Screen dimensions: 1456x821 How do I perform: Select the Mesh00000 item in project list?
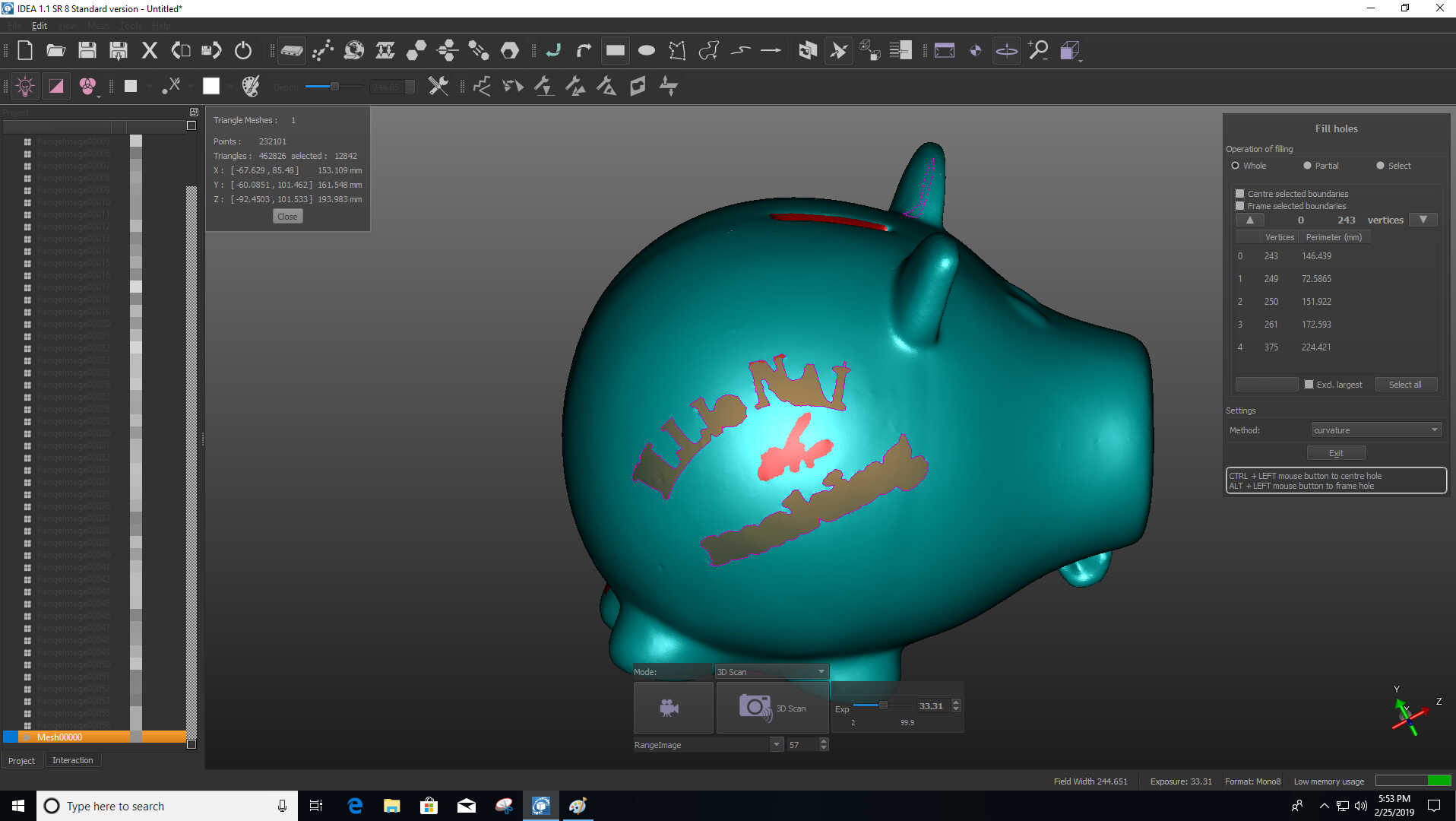(95, 737)
